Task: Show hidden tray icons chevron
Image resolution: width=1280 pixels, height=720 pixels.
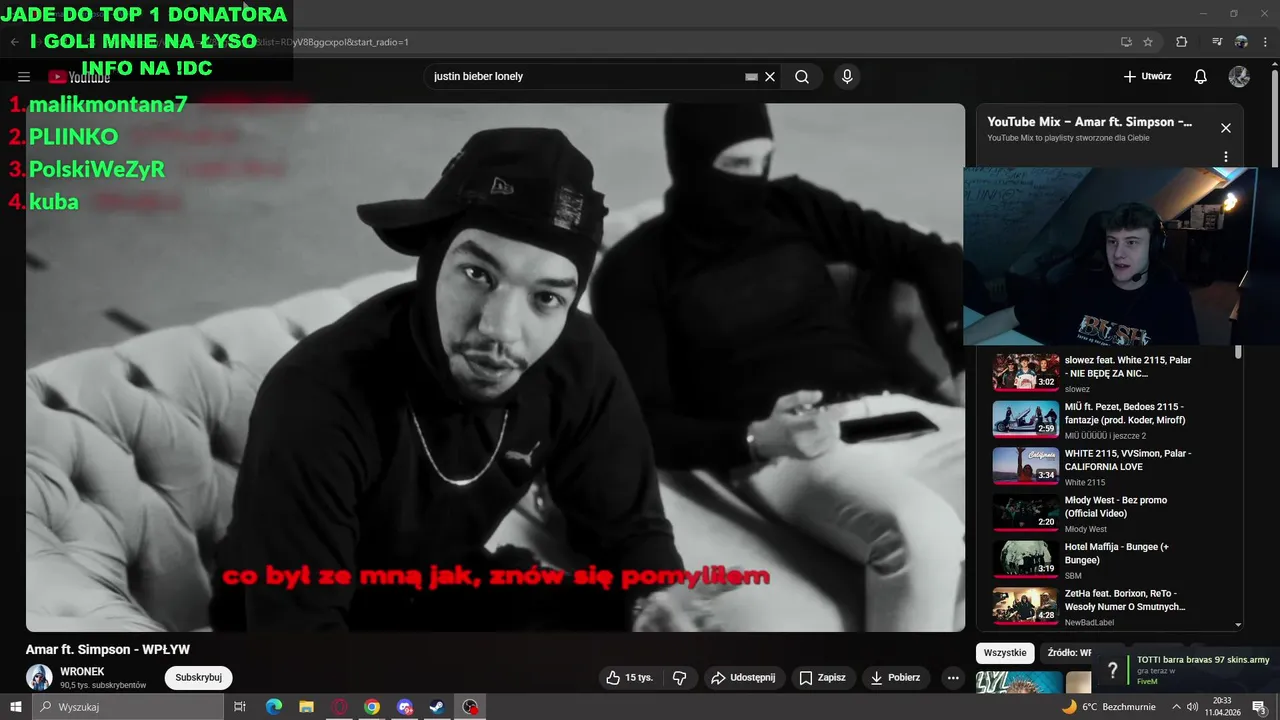Action: [1178, 707]
